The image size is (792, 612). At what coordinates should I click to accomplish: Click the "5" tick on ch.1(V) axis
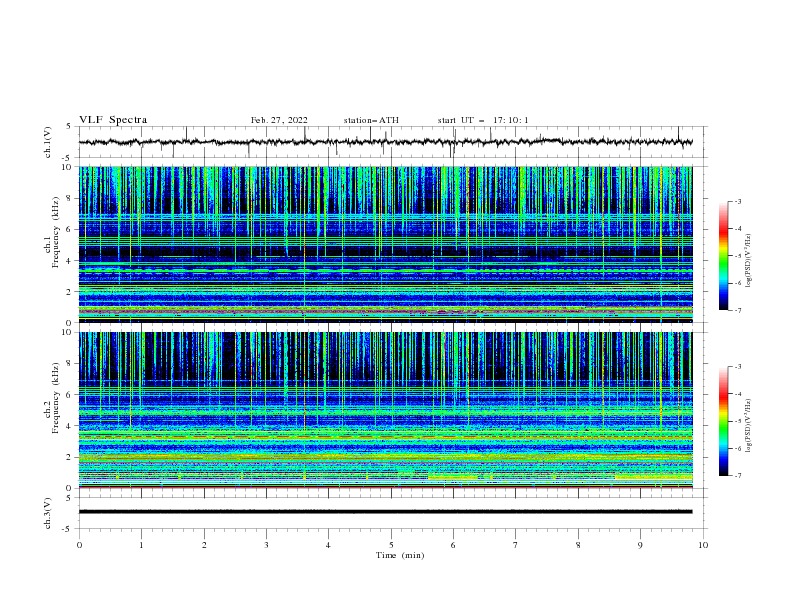click(x=70, y=127)
